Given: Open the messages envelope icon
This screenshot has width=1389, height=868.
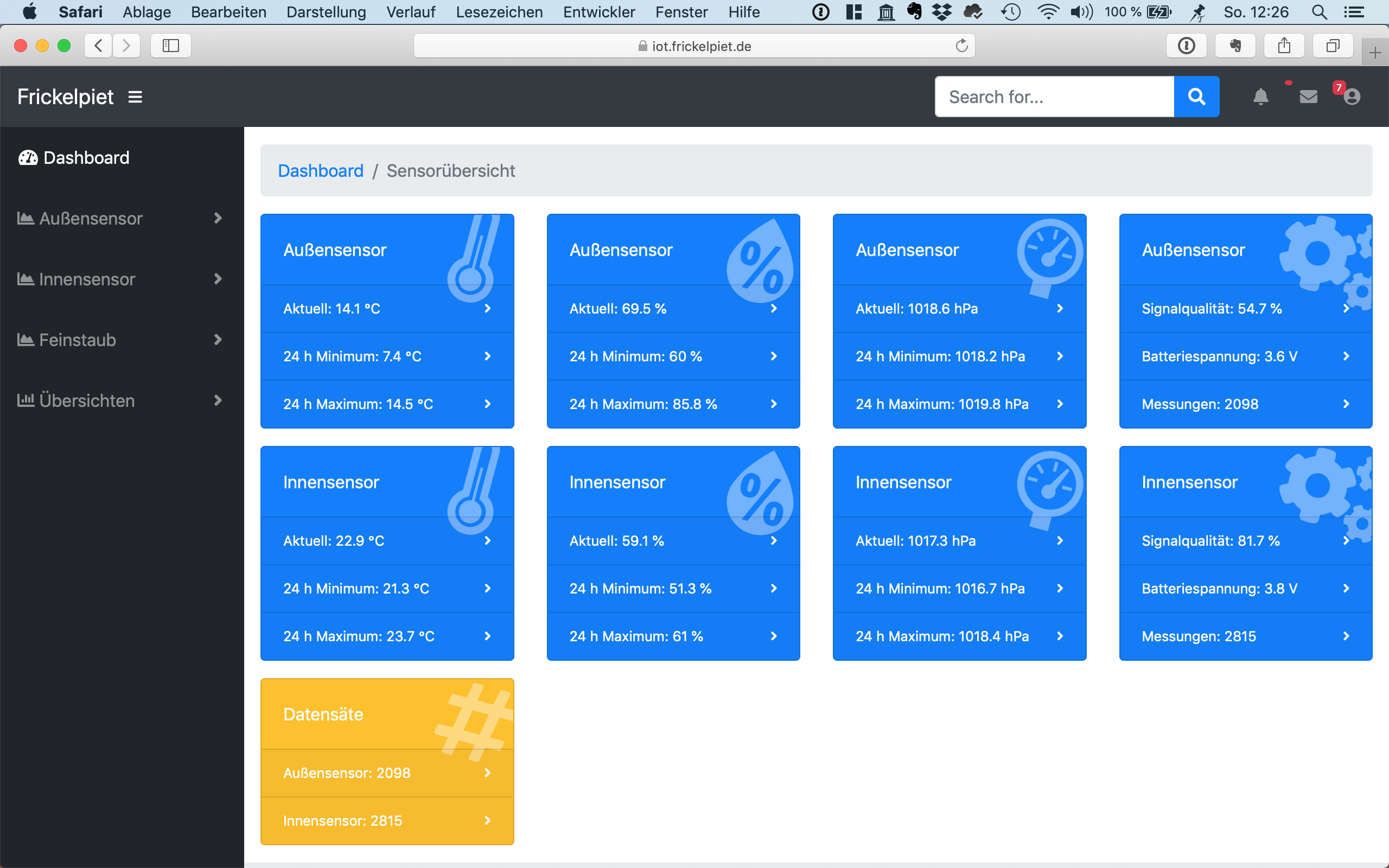Looking at the screenshot, I should [1308, 97].
